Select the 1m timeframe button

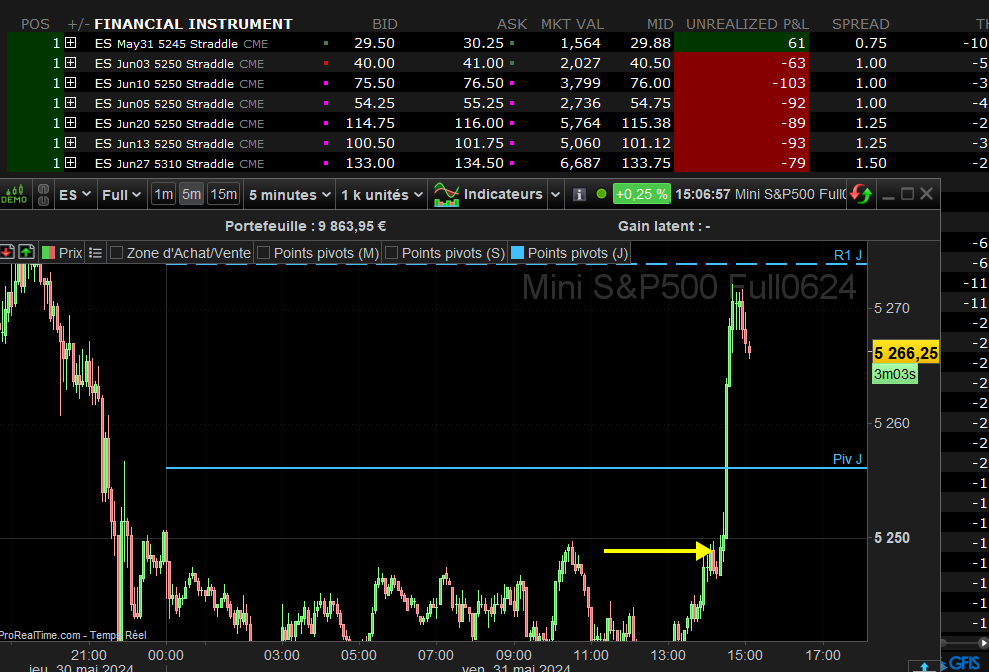[x=163, y=194]
